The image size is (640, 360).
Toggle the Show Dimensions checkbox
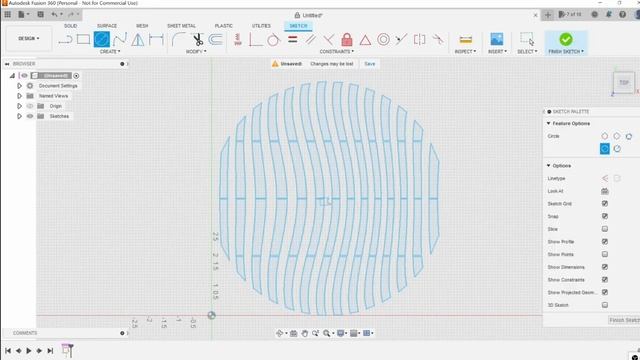604,267
